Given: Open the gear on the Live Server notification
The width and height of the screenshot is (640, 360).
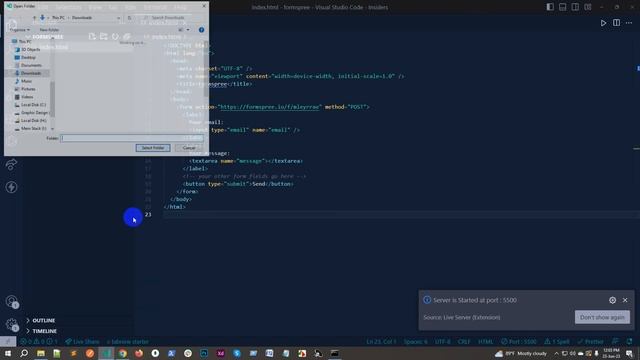Looking at the screenshot, I should [612, 300].
